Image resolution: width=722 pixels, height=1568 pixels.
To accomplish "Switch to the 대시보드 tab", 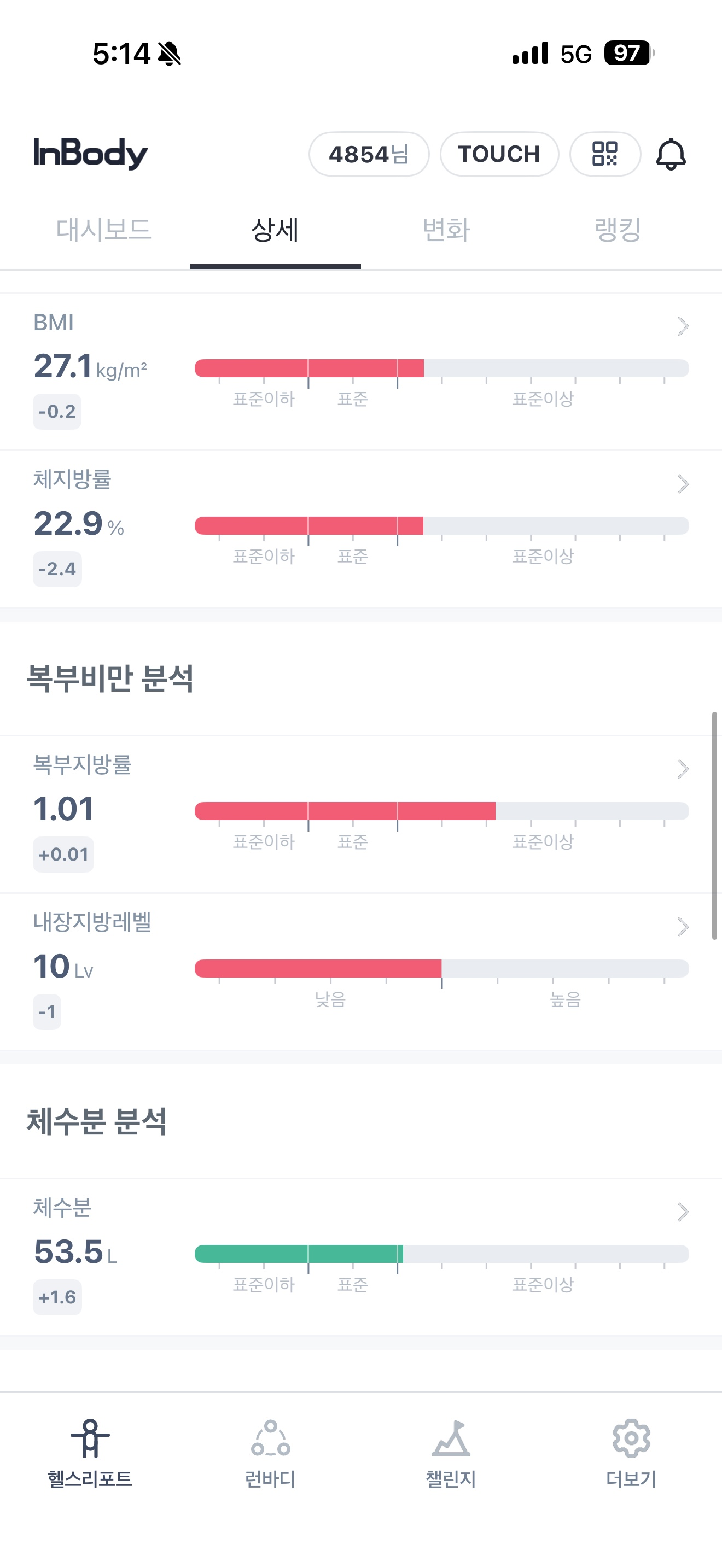I will click(103, 230).
